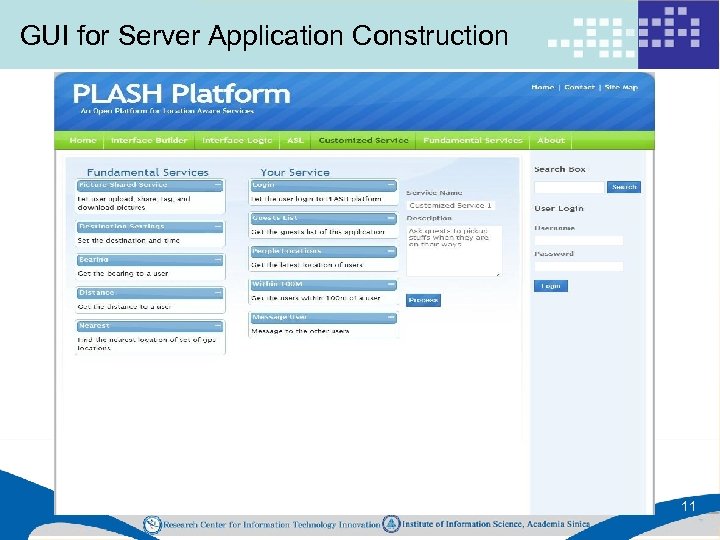Follow the Contact link
Screen dimensions: 720x540
(579, 87)
